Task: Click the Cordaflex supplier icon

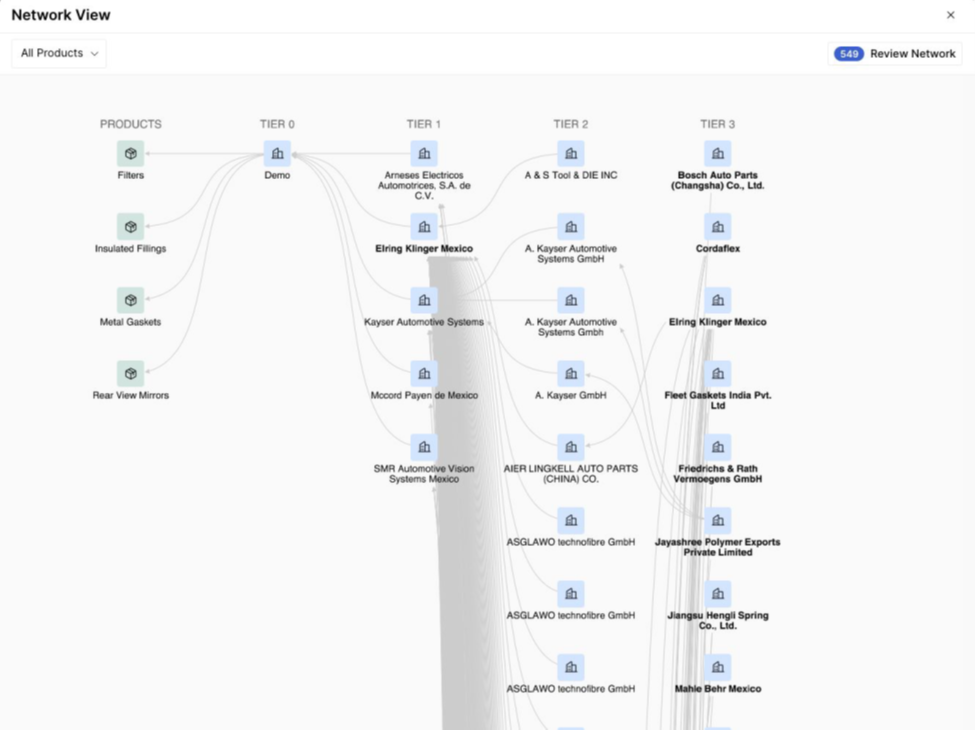Action: [718, 227]
